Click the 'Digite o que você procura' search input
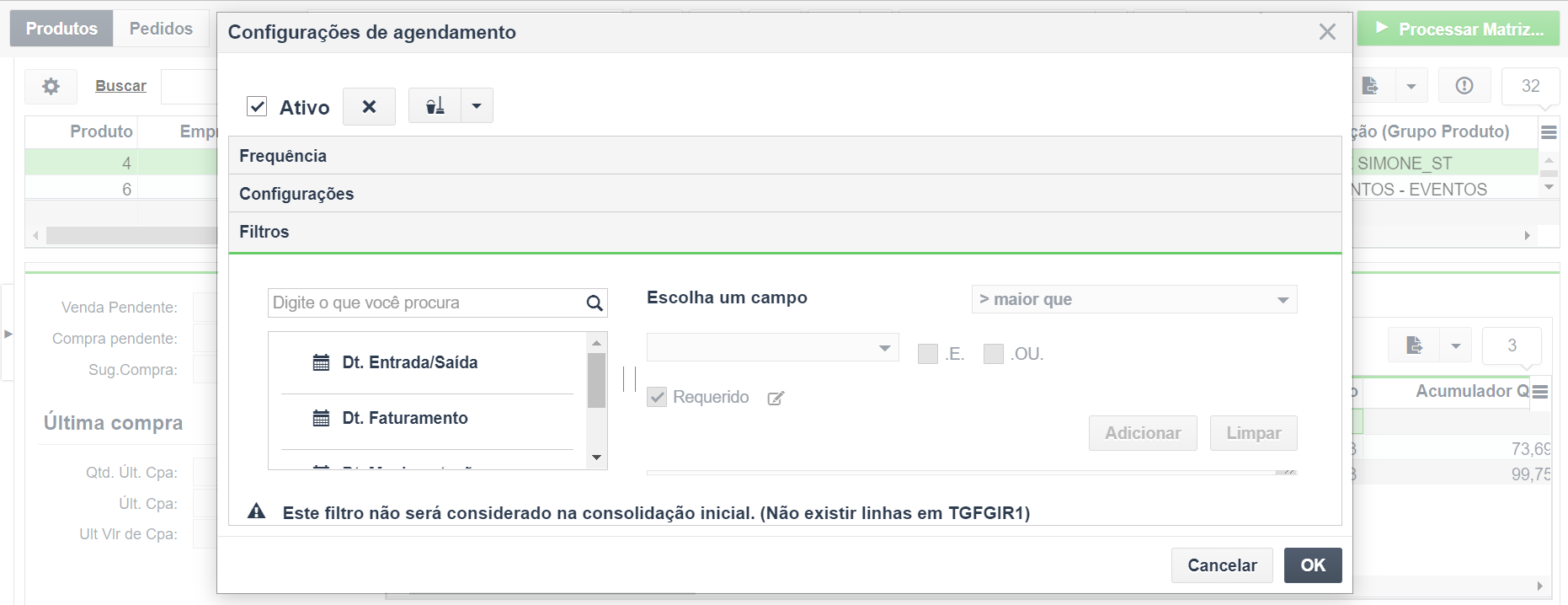Image resolution: width=1568 pixels, height=605 pixels. [425, 303]
